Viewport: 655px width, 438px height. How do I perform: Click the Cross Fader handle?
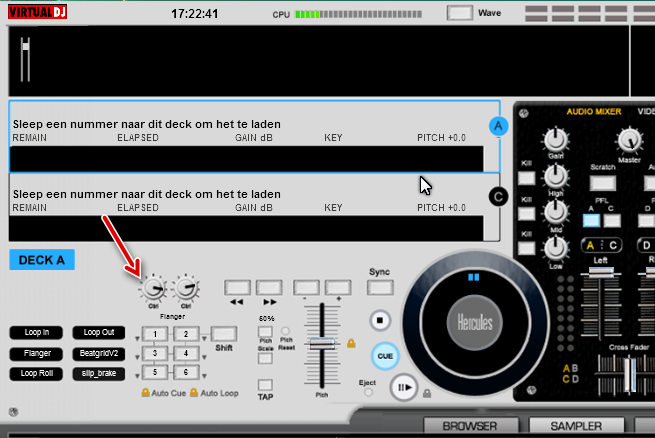pyautogui.click(x=630, y=375)
